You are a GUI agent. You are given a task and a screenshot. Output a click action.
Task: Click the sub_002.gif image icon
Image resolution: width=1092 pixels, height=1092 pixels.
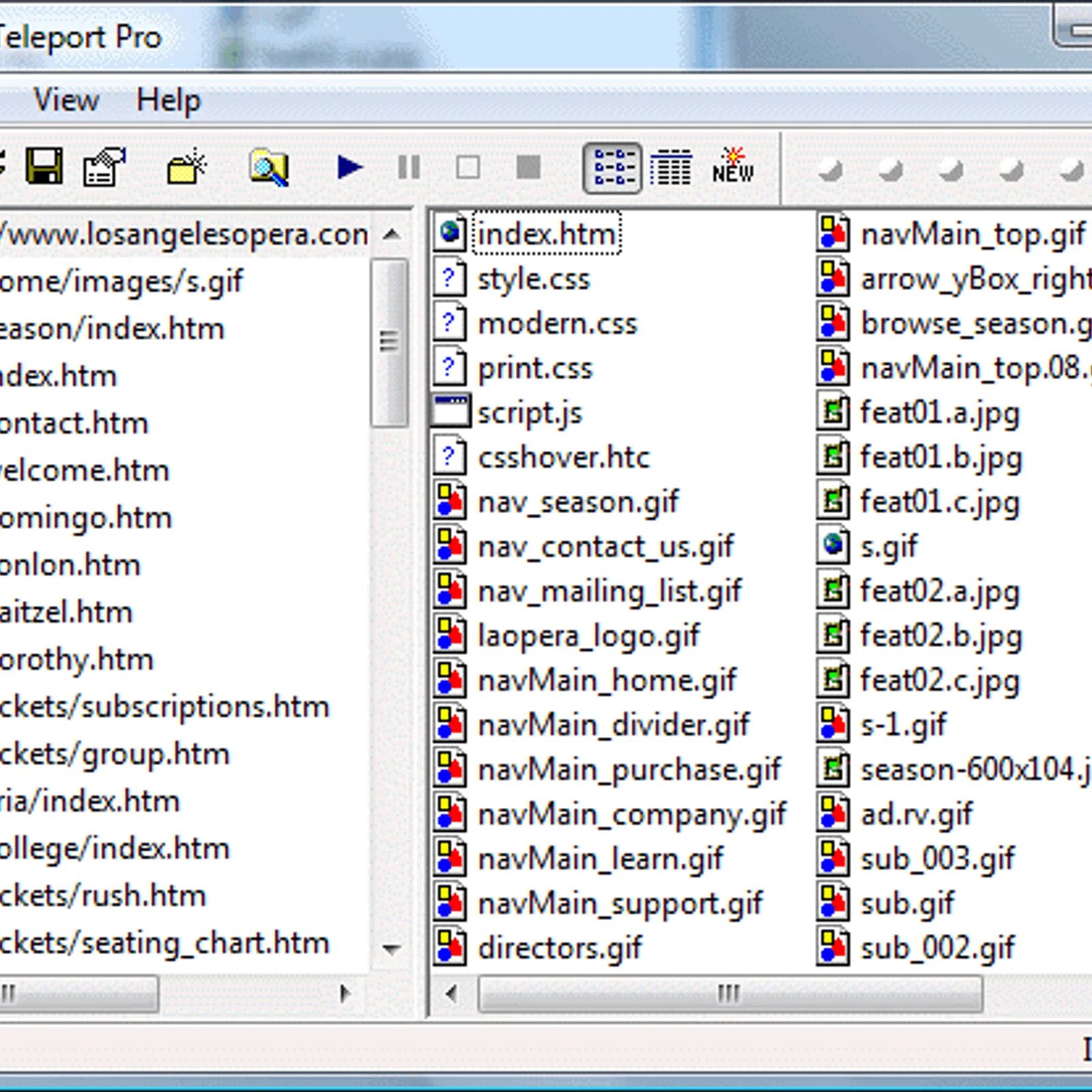[833, 948]
